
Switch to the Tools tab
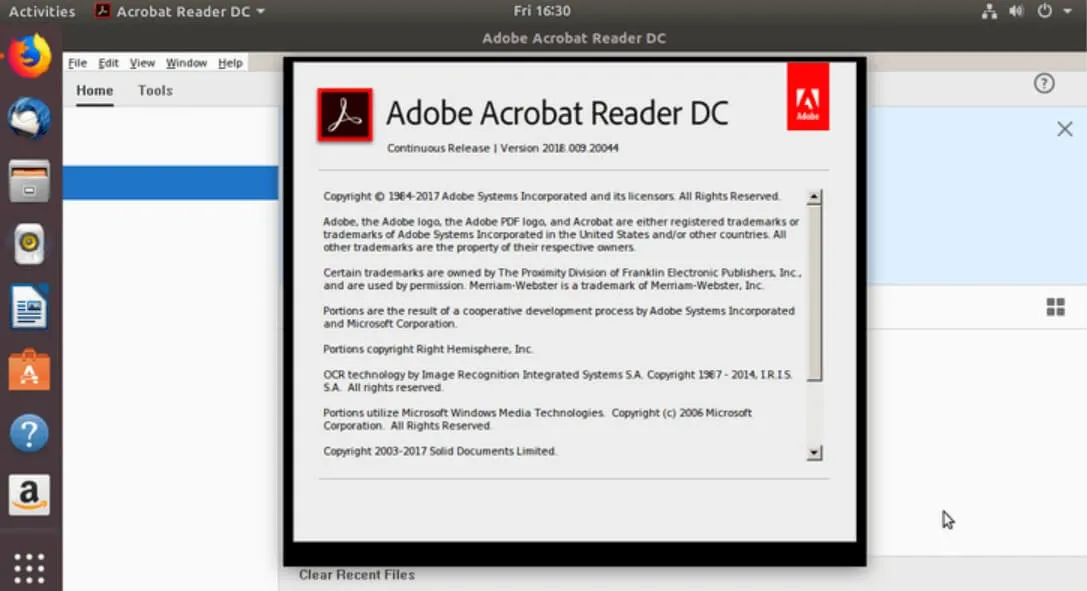pyautogui.click(x=155, y=90)
